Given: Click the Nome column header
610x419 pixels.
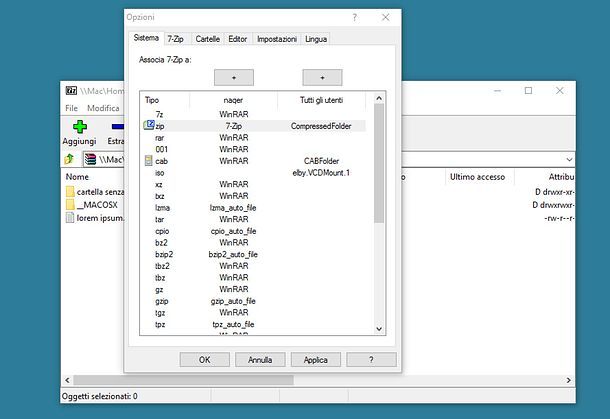Looking at the screenshot, I should tap(77, 177).
